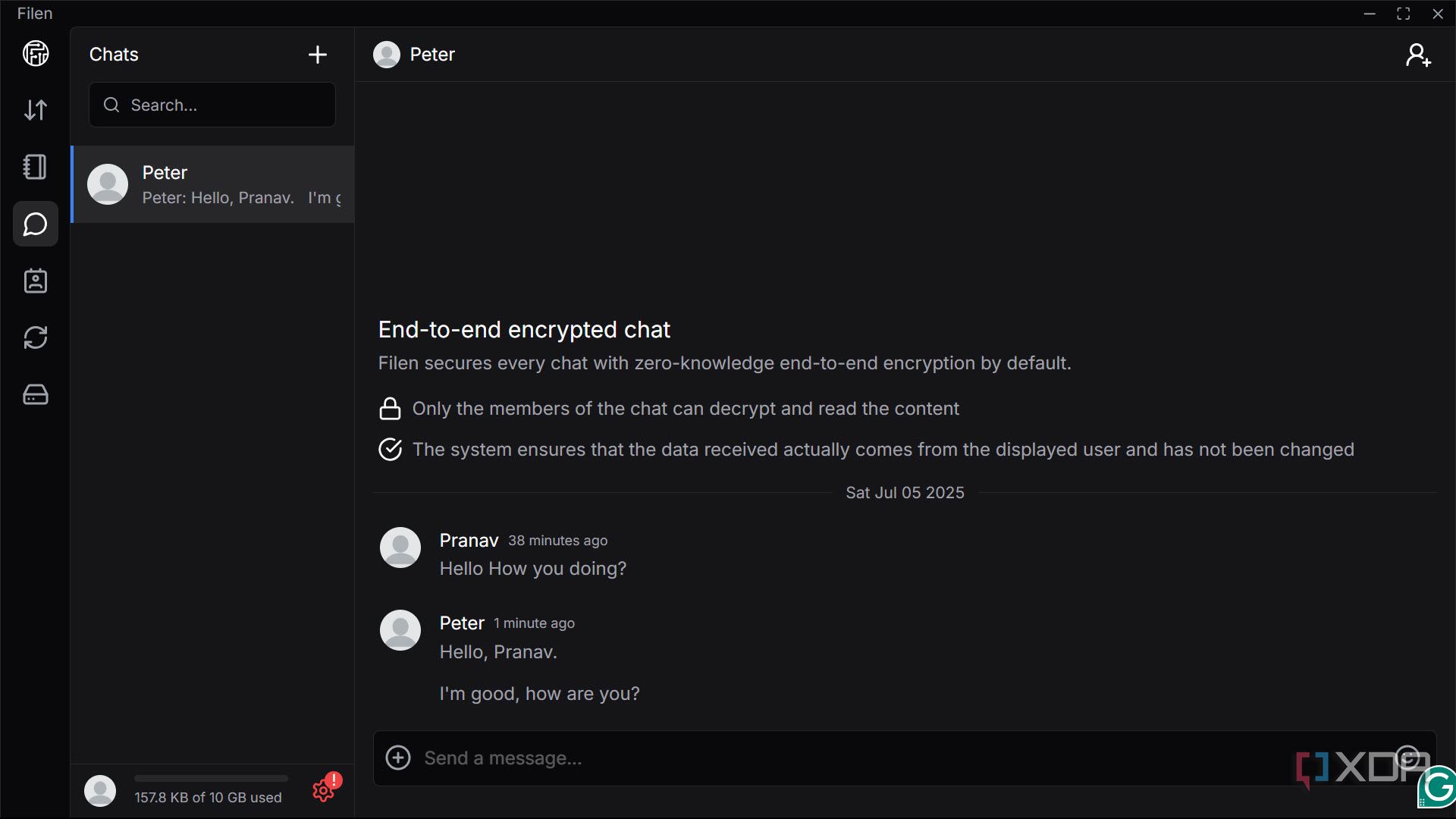
Task: Click 'Hello, Pranav.' message
Action: click(x=498, y=652)
